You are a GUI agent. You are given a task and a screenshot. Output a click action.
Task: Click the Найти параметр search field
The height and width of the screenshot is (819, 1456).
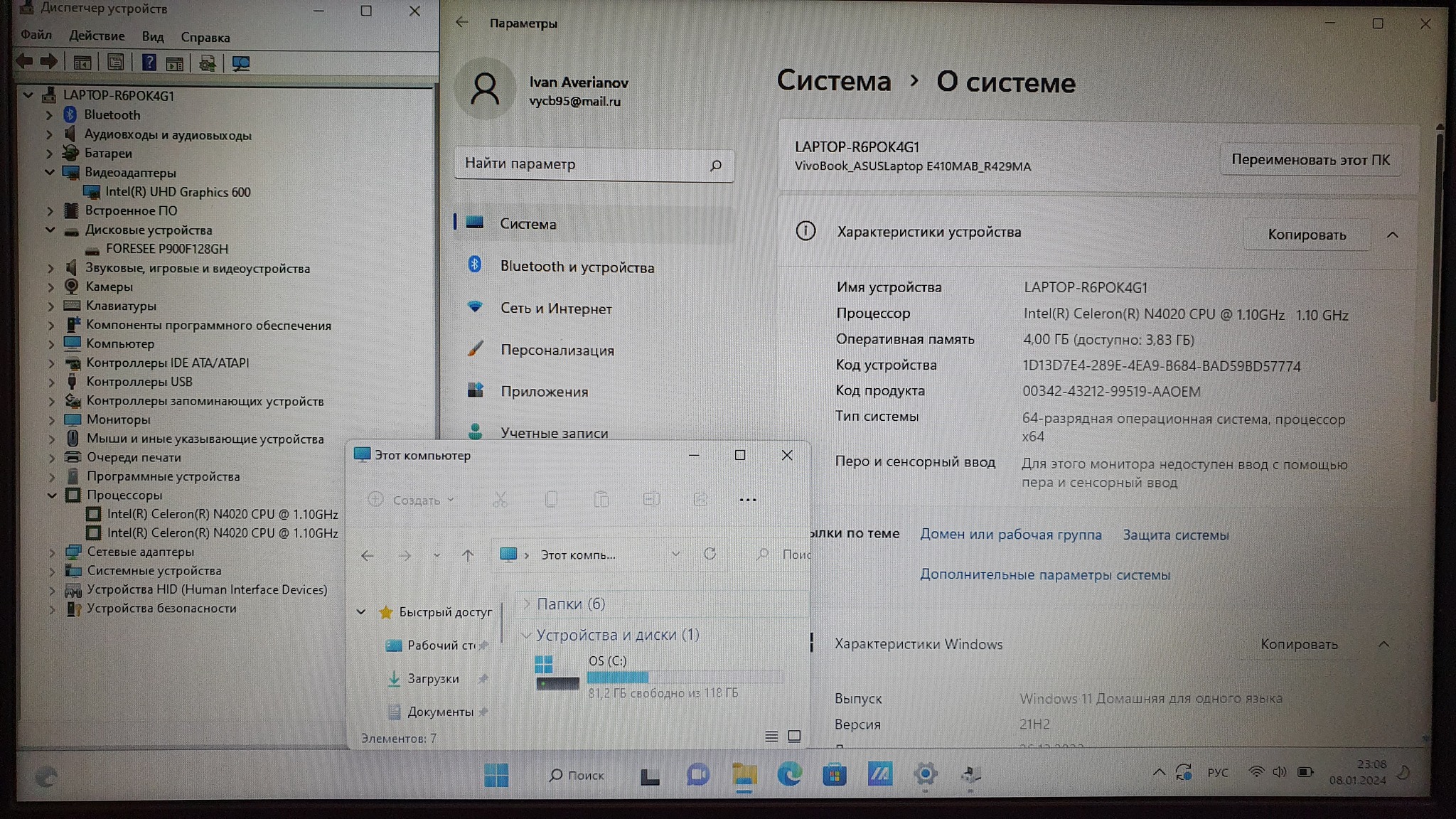click(x=583, y=164)
